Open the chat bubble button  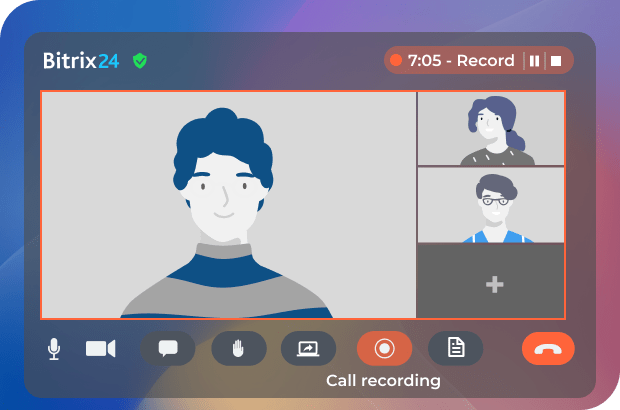pyautogui.click(x=168, y=348)
